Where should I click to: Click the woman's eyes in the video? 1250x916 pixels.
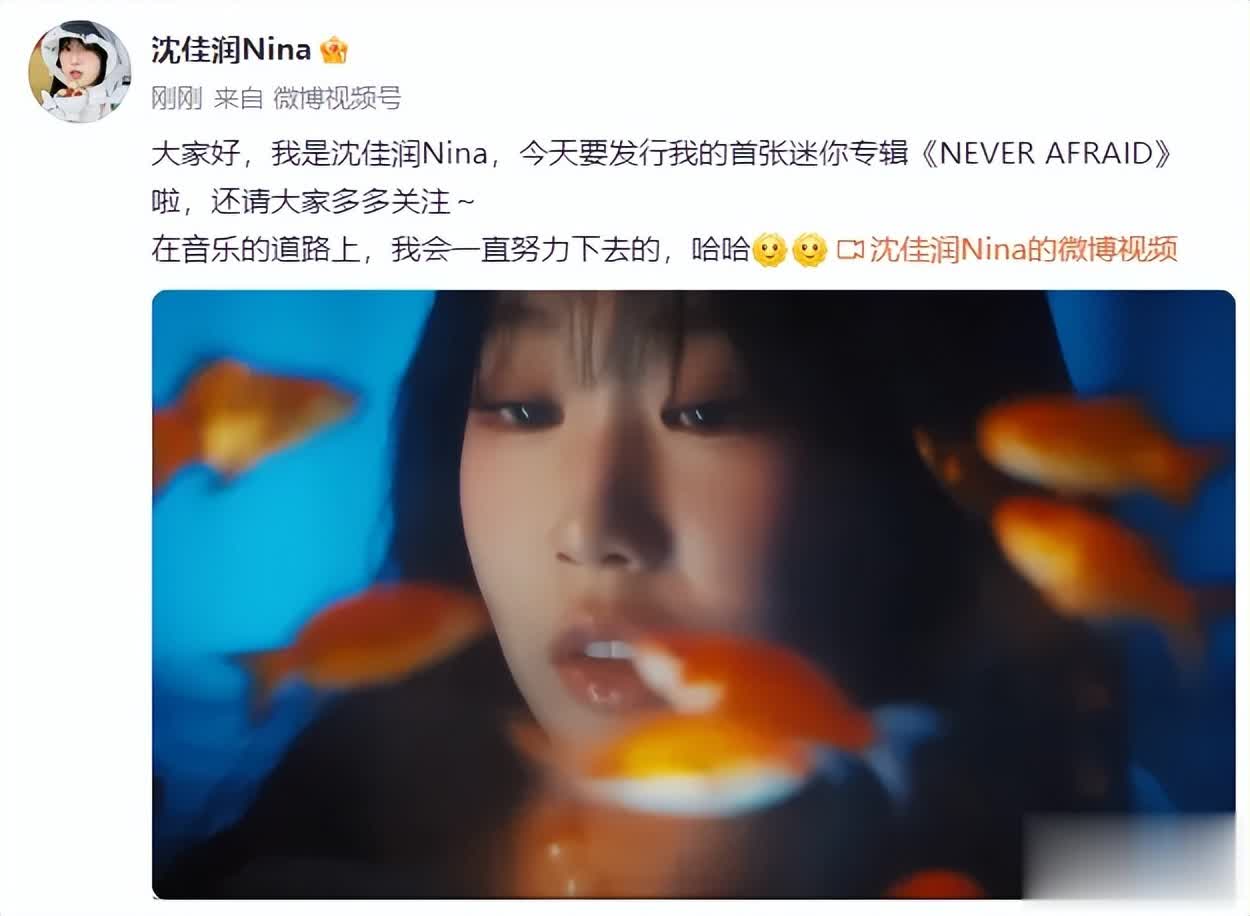point(607,413)
